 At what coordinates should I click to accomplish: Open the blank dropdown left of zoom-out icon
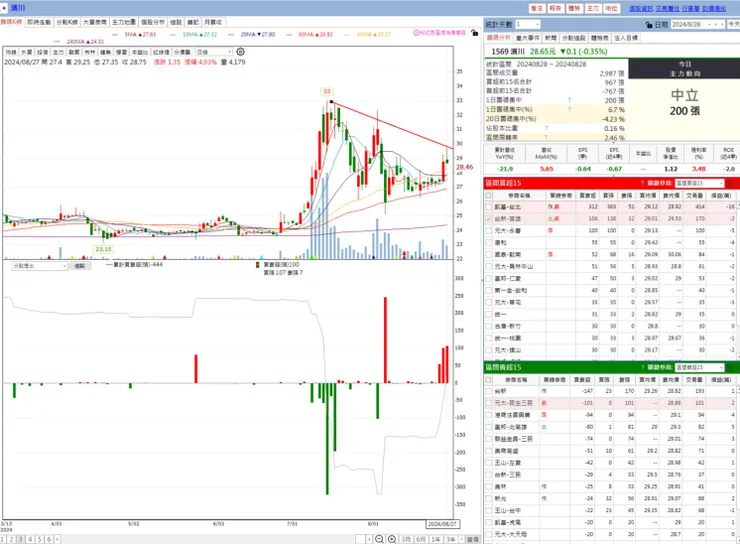363,539
